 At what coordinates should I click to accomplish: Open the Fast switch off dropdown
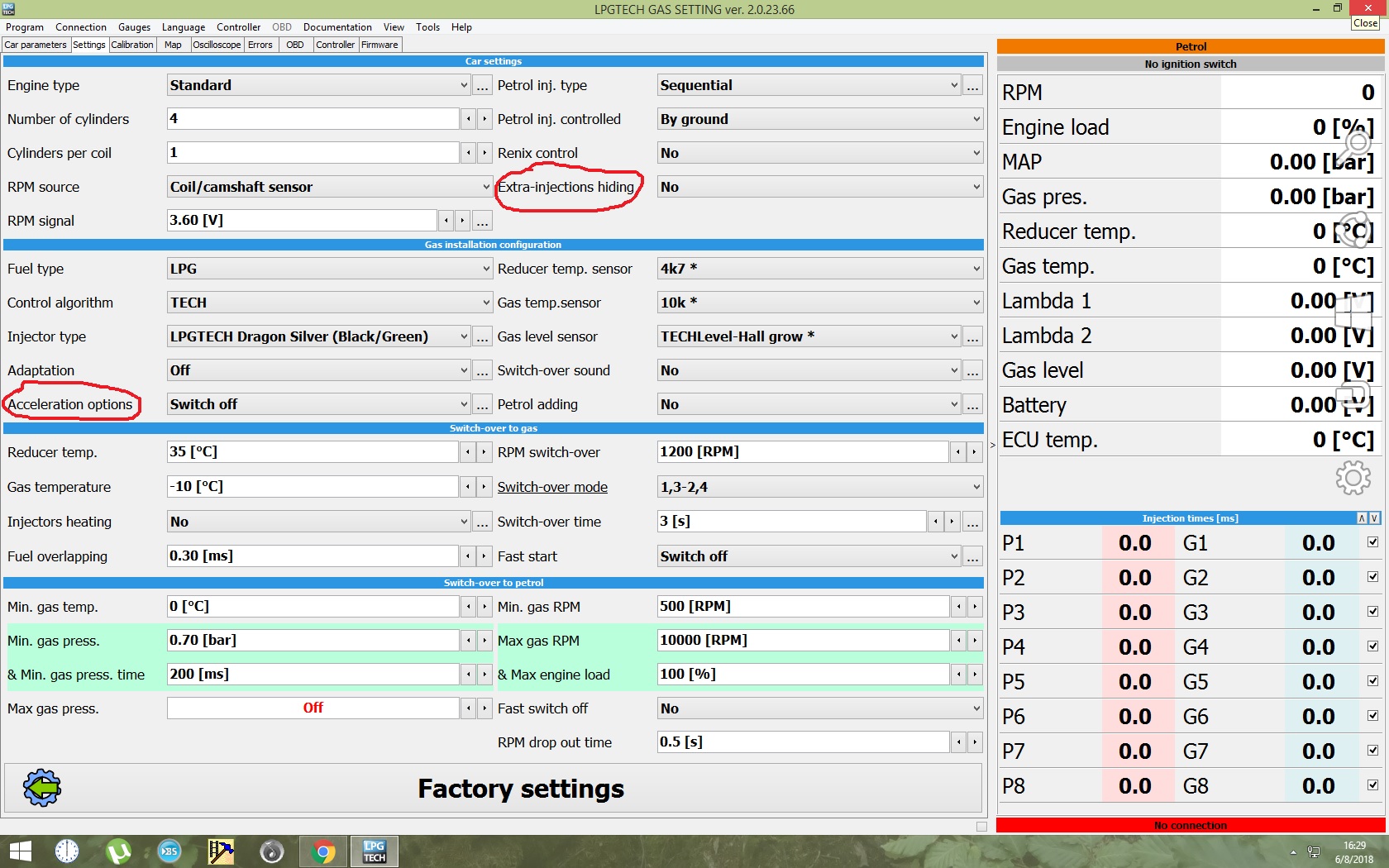pyautogui.click(x=820, y=708)
